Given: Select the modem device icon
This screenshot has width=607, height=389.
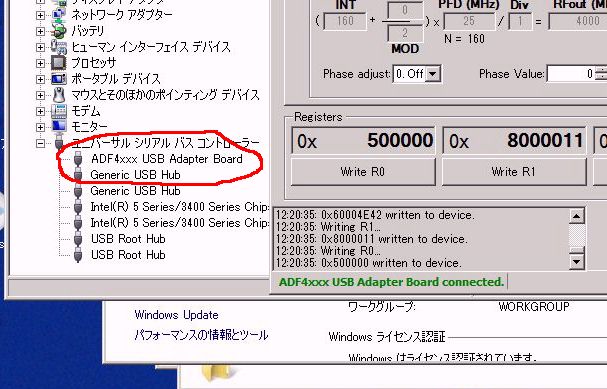Looking at the screenshot, I should tap(59, 111).
